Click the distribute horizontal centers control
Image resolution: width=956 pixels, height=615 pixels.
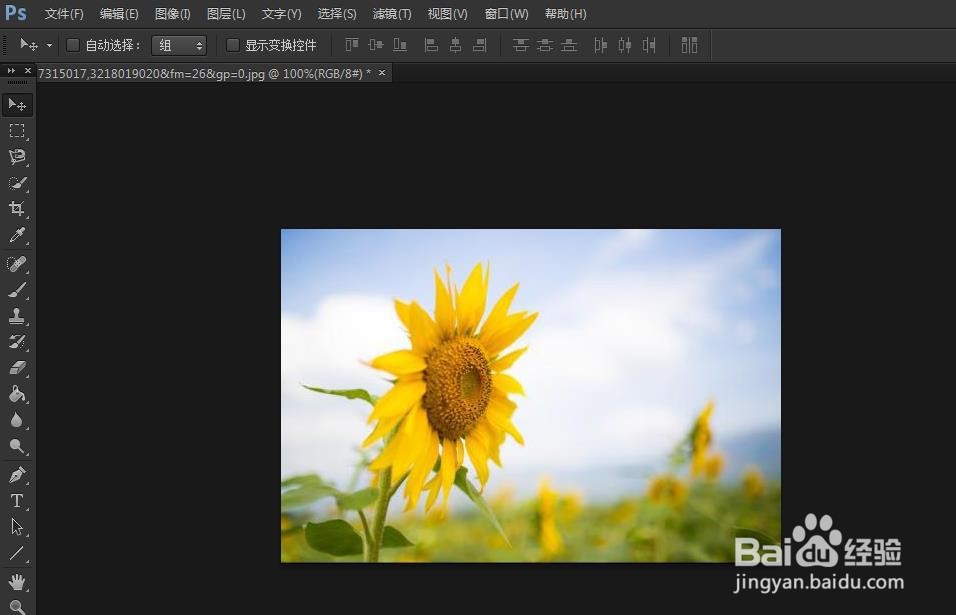click(x=624, y=45)
